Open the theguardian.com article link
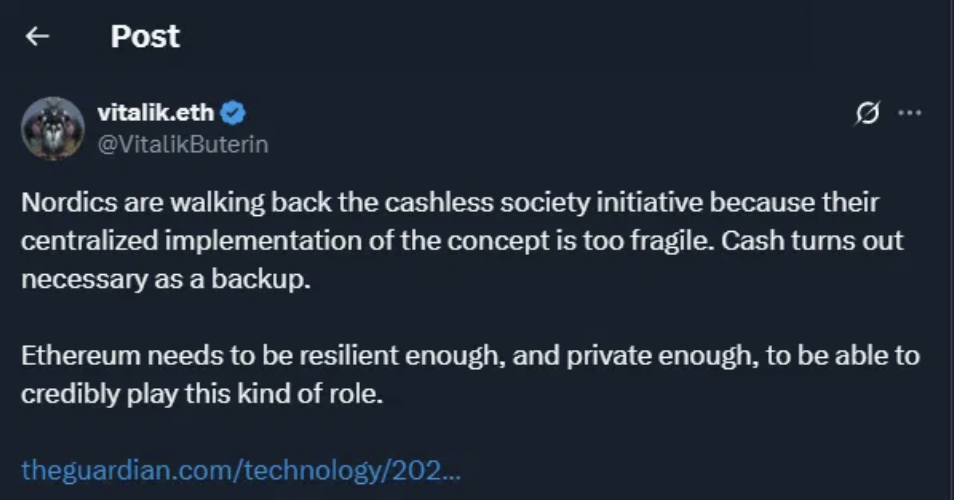 [x=240, y=468]
